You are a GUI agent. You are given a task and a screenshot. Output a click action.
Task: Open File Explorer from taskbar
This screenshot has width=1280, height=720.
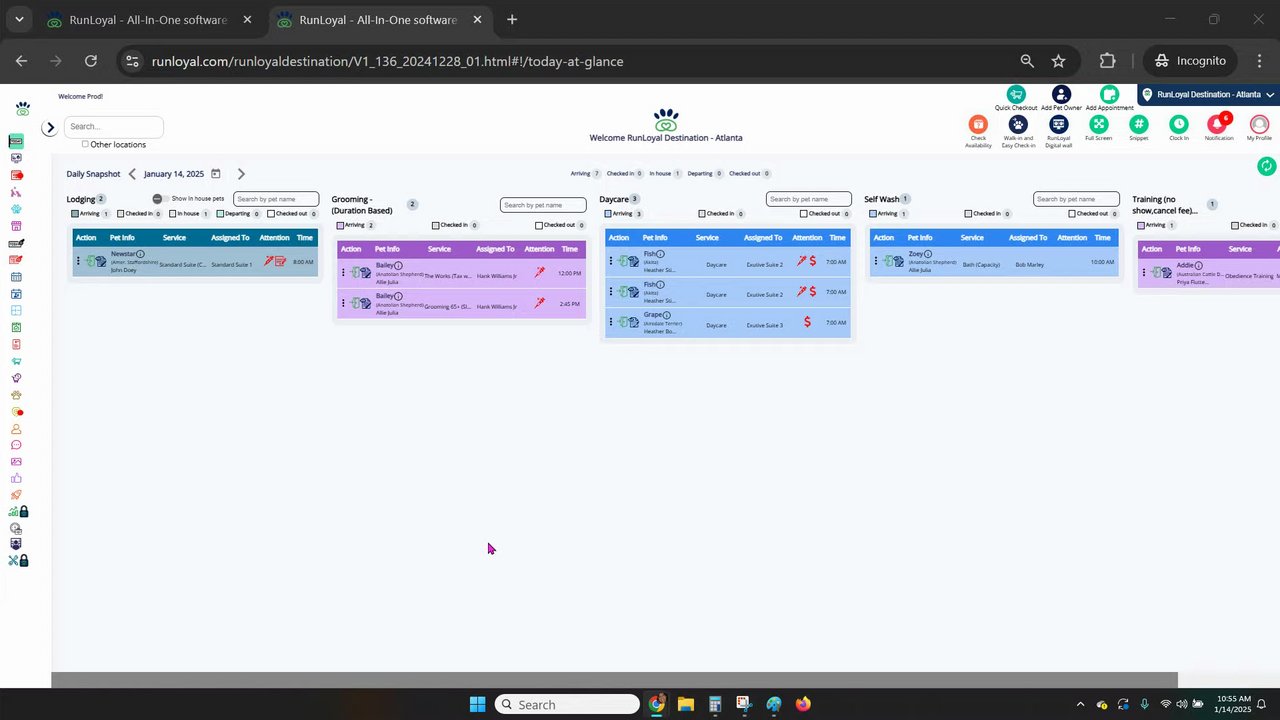685,704
